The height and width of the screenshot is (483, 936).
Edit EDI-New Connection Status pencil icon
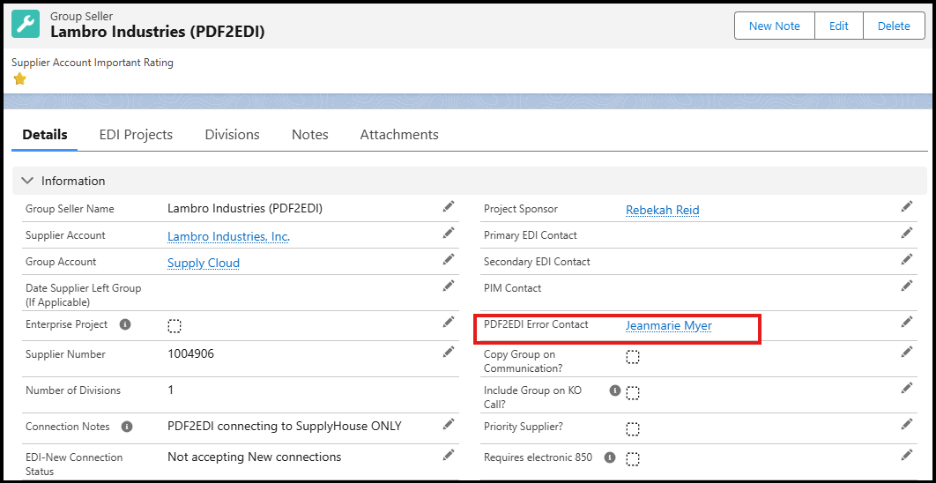(448, 454)
